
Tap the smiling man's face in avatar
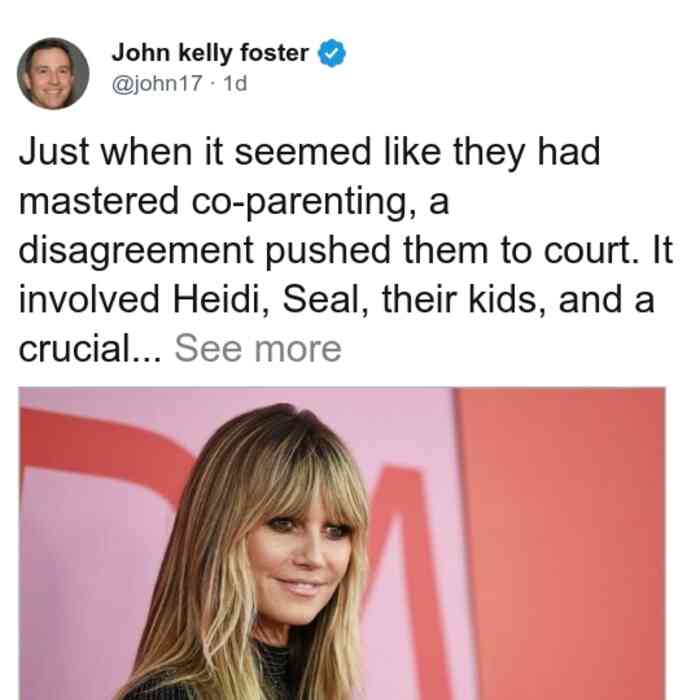[x=52, y=74]
